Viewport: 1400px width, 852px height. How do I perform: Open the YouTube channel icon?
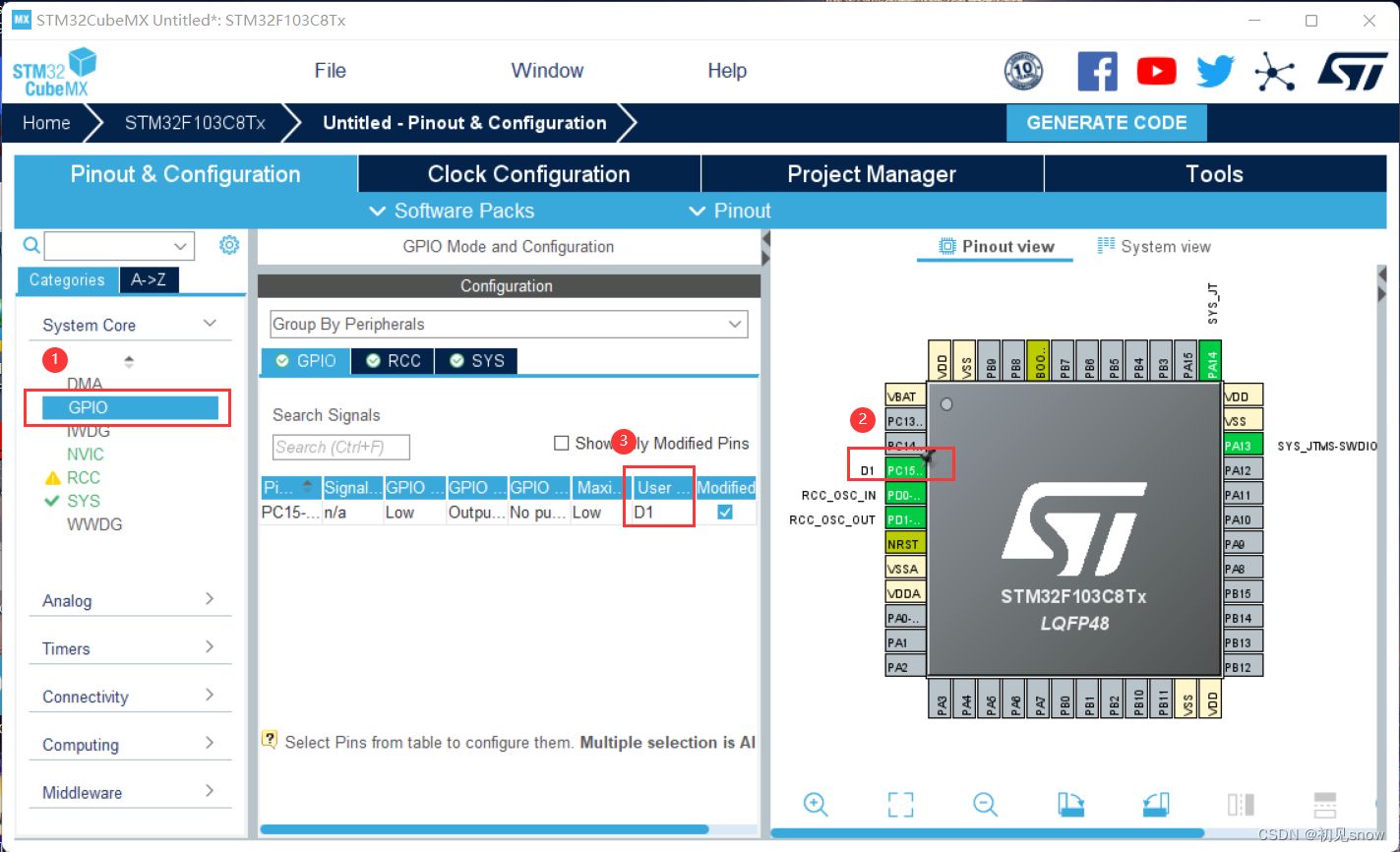tap(1156, 71)
